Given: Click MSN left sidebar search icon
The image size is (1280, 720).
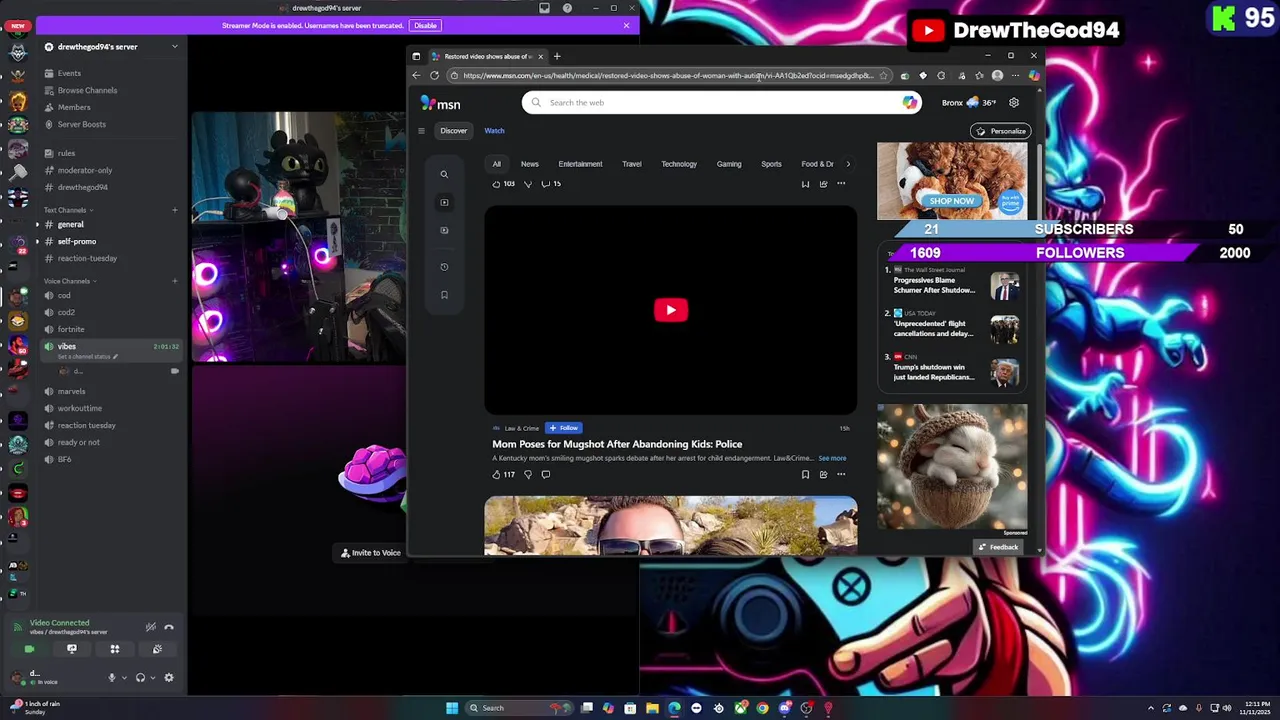Looking at the screenshot, I should (444, 174).
